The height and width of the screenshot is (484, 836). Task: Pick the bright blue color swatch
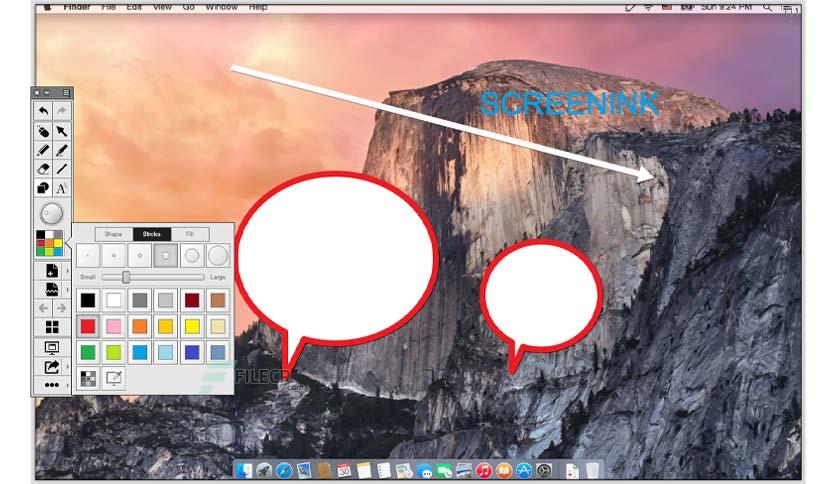[x=140, y=352]
